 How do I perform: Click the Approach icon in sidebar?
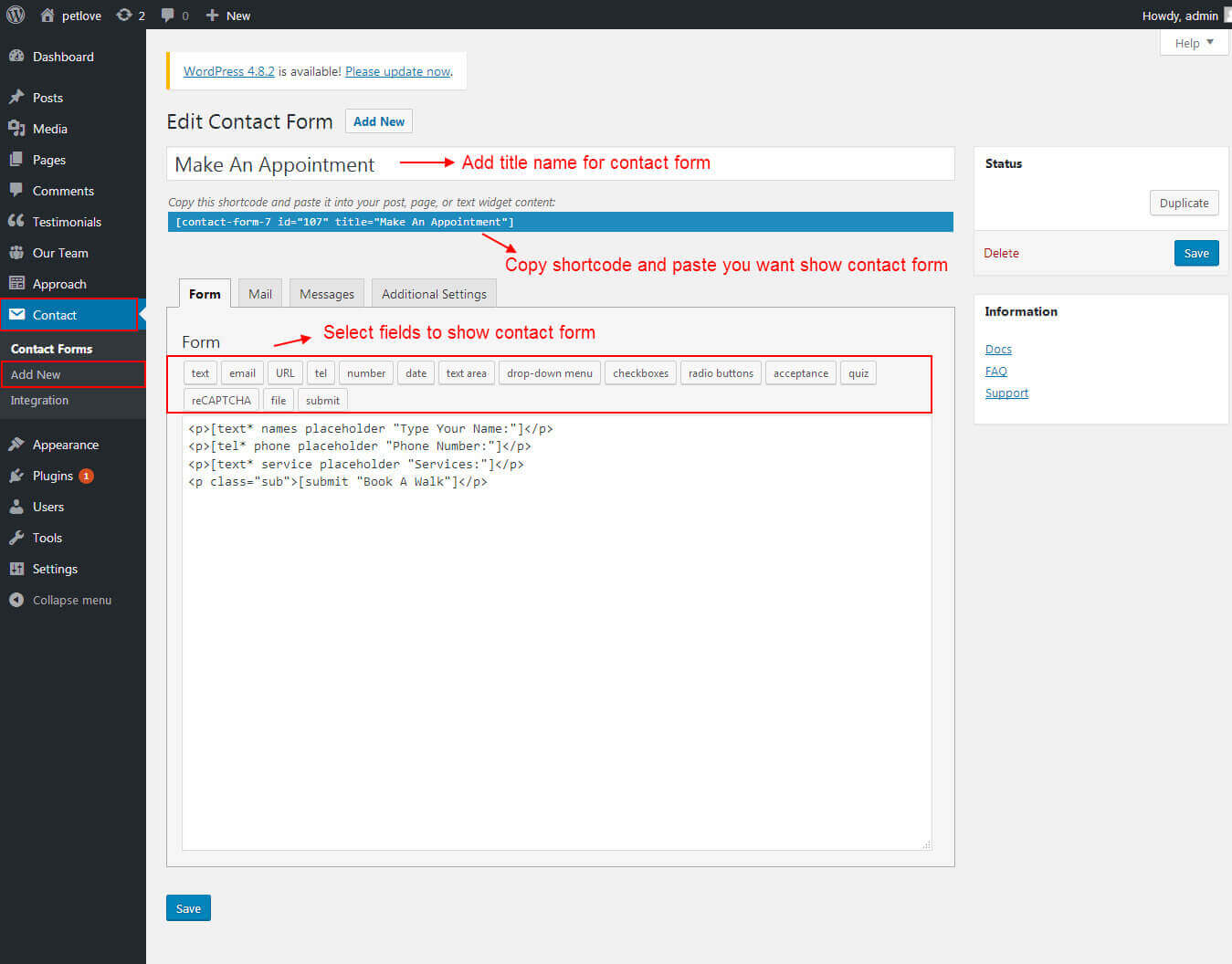16,283
